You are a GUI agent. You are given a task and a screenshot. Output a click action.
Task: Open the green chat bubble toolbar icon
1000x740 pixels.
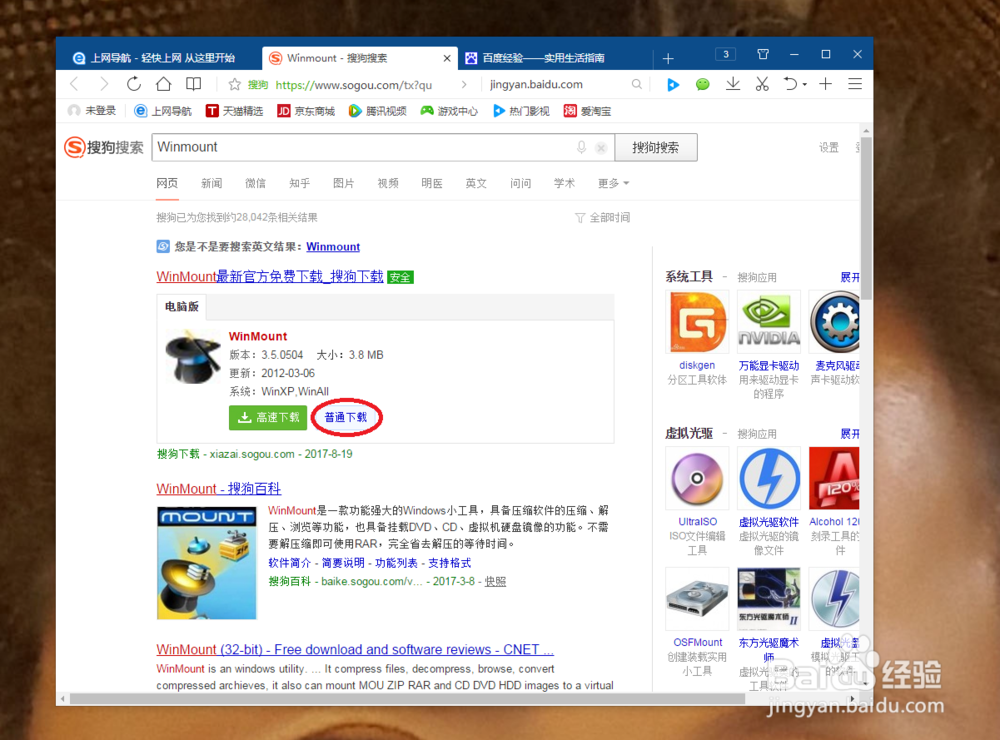coord(702,84)
